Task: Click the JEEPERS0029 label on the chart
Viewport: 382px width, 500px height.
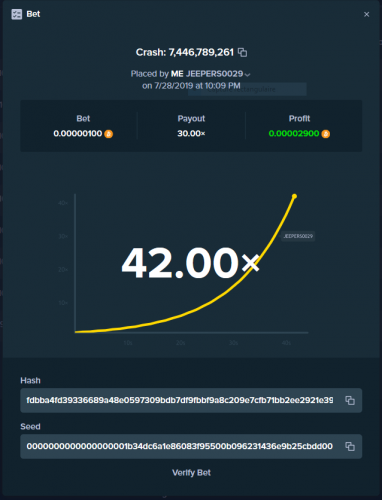Action: pos(298,236)
